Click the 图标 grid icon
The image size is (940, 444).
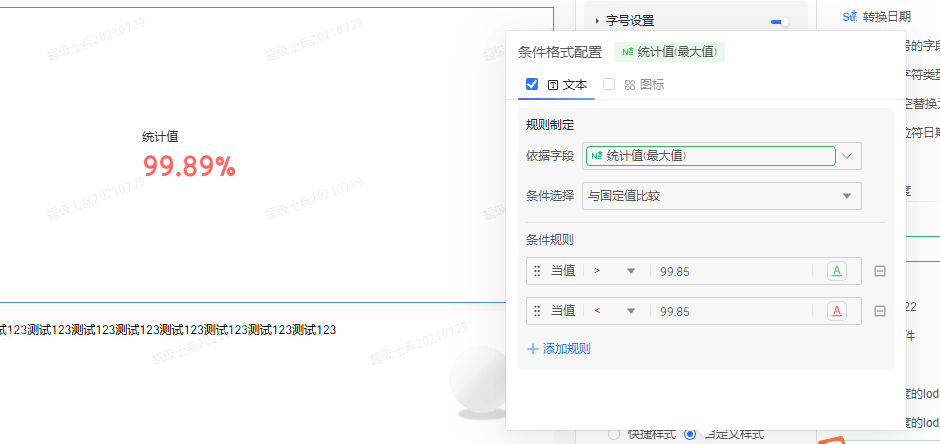pyautogui.click(x=630, y=85)
